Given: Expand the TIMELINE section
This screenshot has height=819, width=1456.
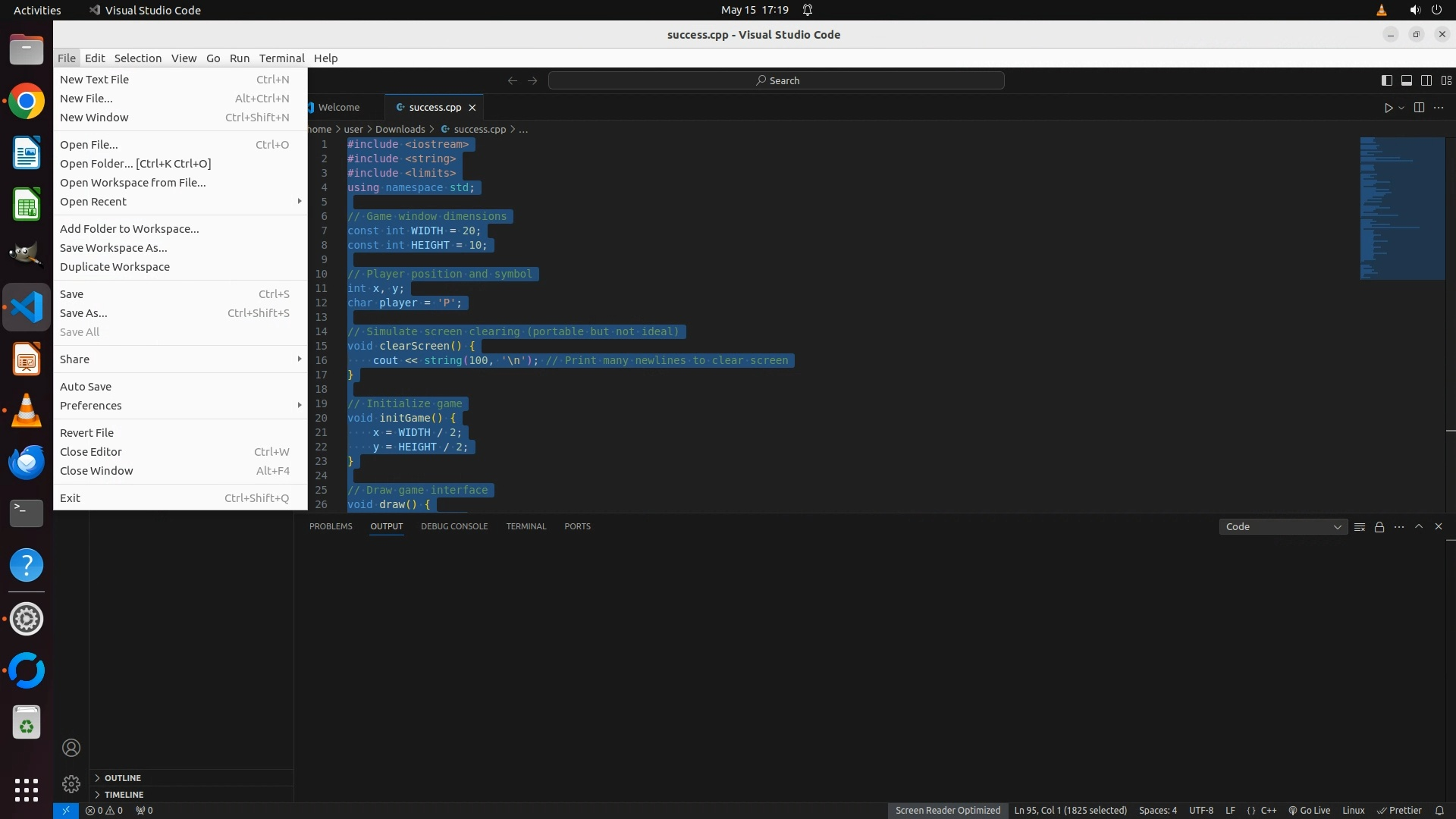Looking at the screenshot, I should 124,795.
